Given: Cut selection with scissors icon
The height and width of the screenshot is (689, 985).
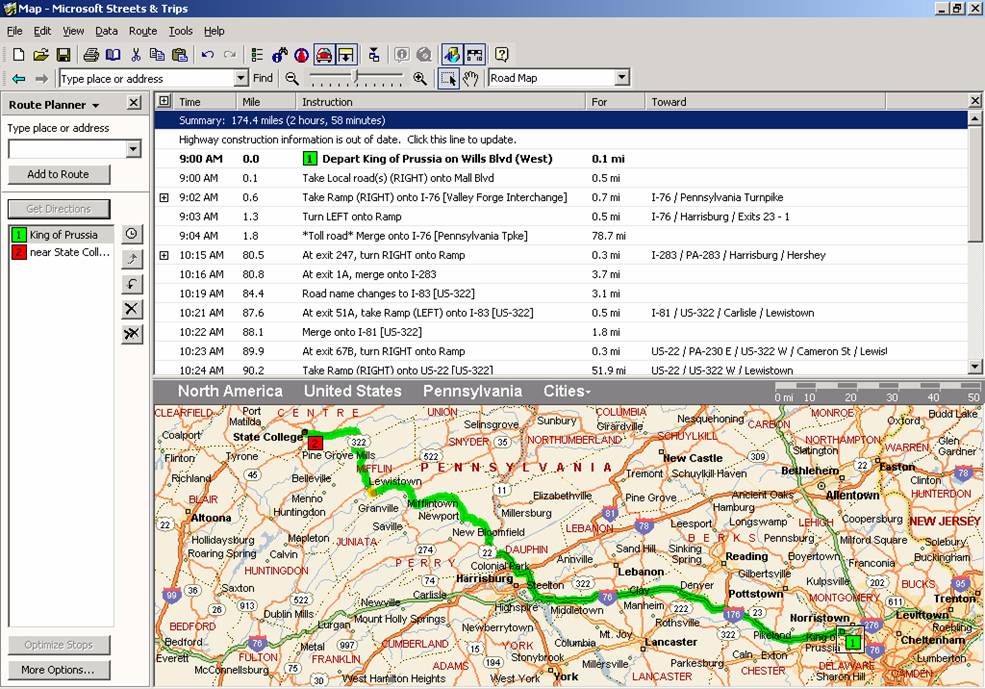Looking at the screenshot, I should (136, 55).
